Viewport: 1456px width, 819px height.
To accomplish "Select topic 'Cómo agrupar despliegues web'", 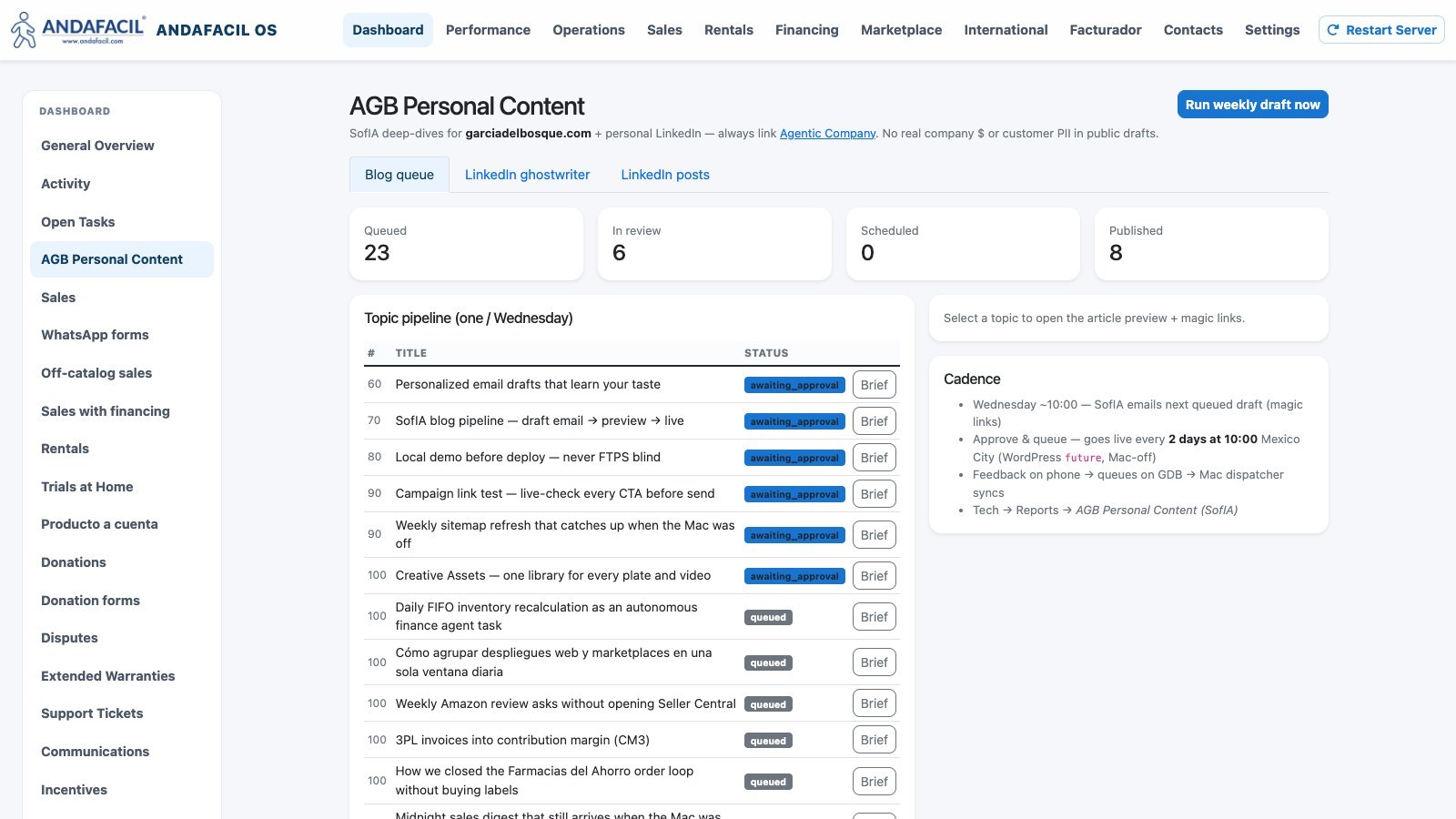I will point(553,662).
